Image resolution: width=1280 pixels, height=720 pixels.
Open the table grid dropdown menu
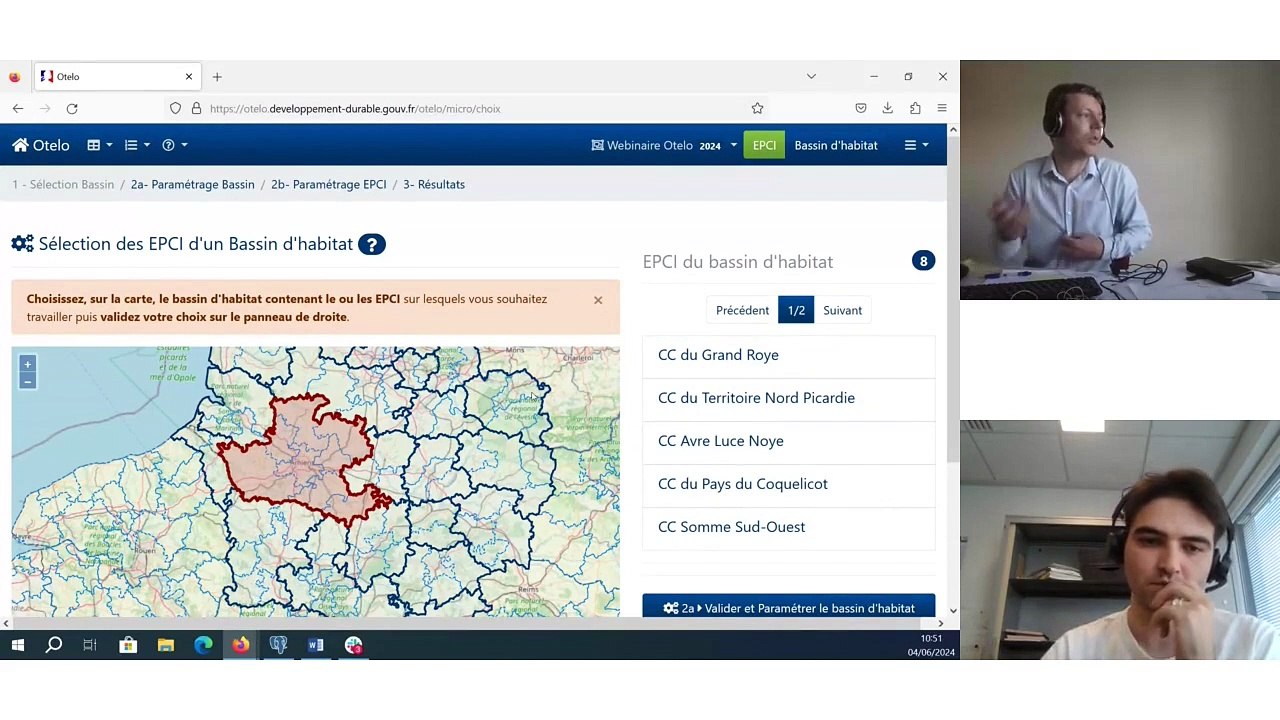(x=99, y=145)
